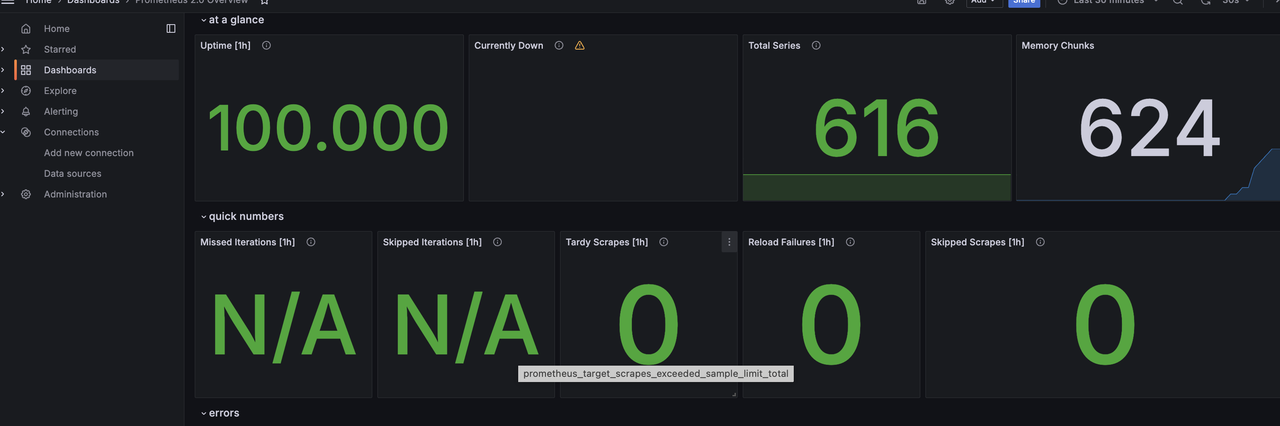The height and width of the screenshot is (426, 1280).
Task: Click the Administration gear icon
Action: 26,194
